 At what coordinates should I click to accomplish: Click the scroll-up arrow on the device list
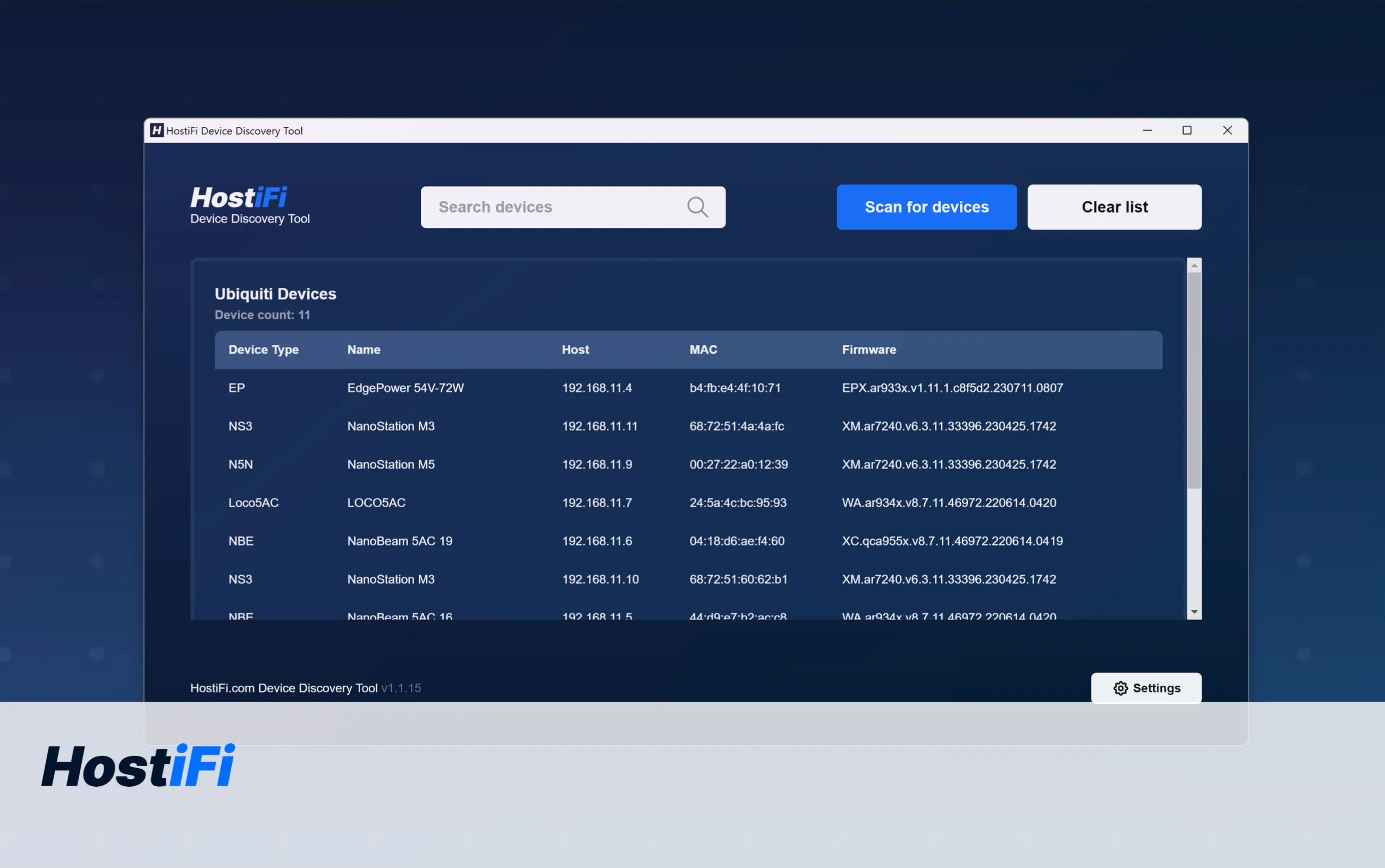[x=1194, y=265]
